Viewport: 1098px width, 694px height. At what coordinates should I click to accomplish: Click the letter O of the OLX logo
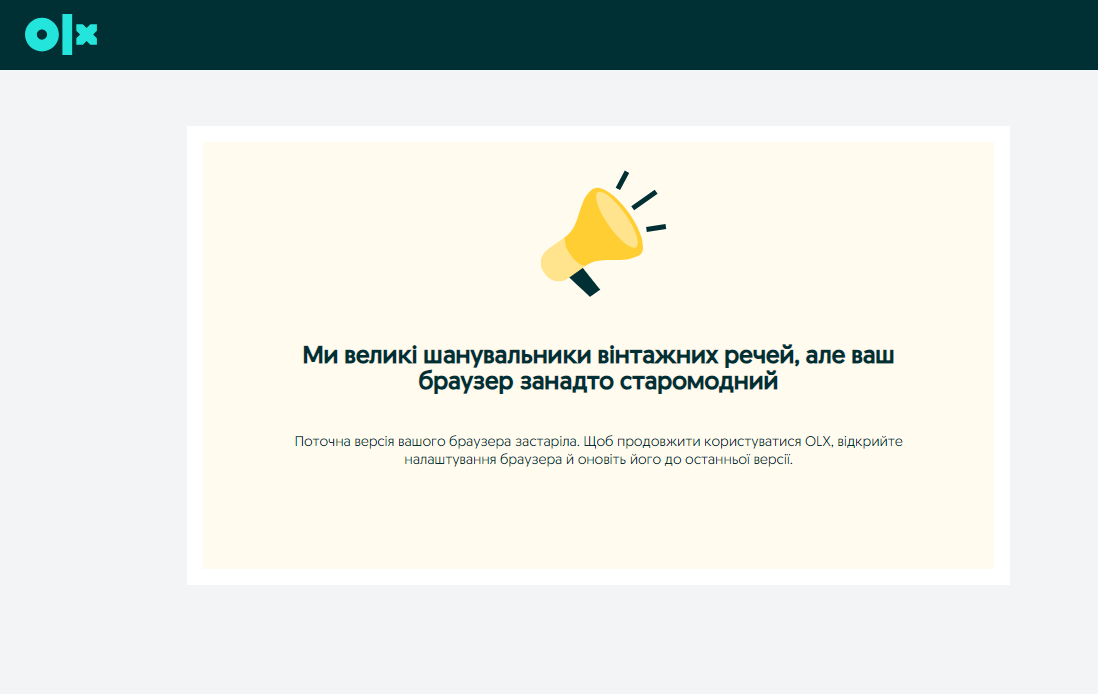pos(41,35)
